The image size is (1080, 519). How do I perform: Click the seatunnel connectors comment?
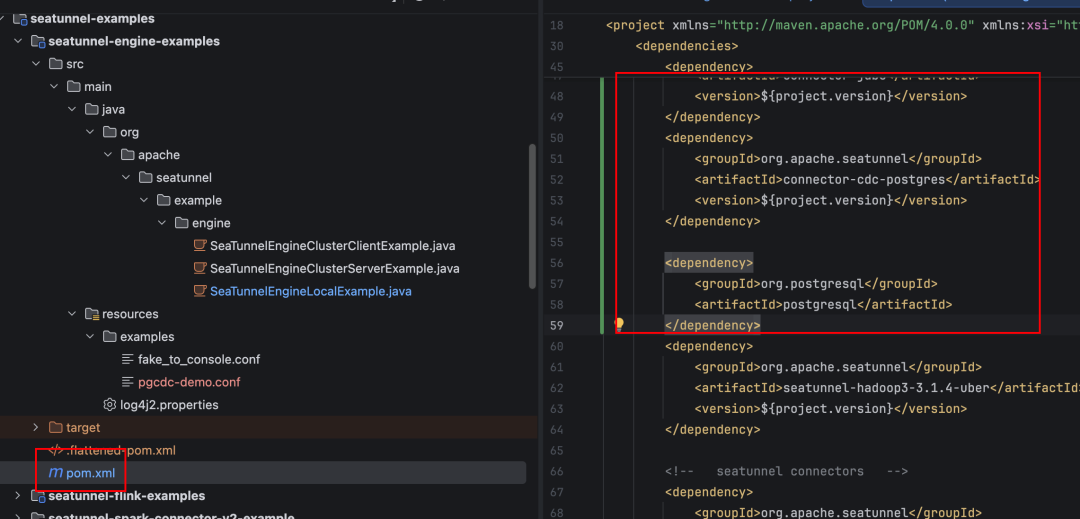786,472
